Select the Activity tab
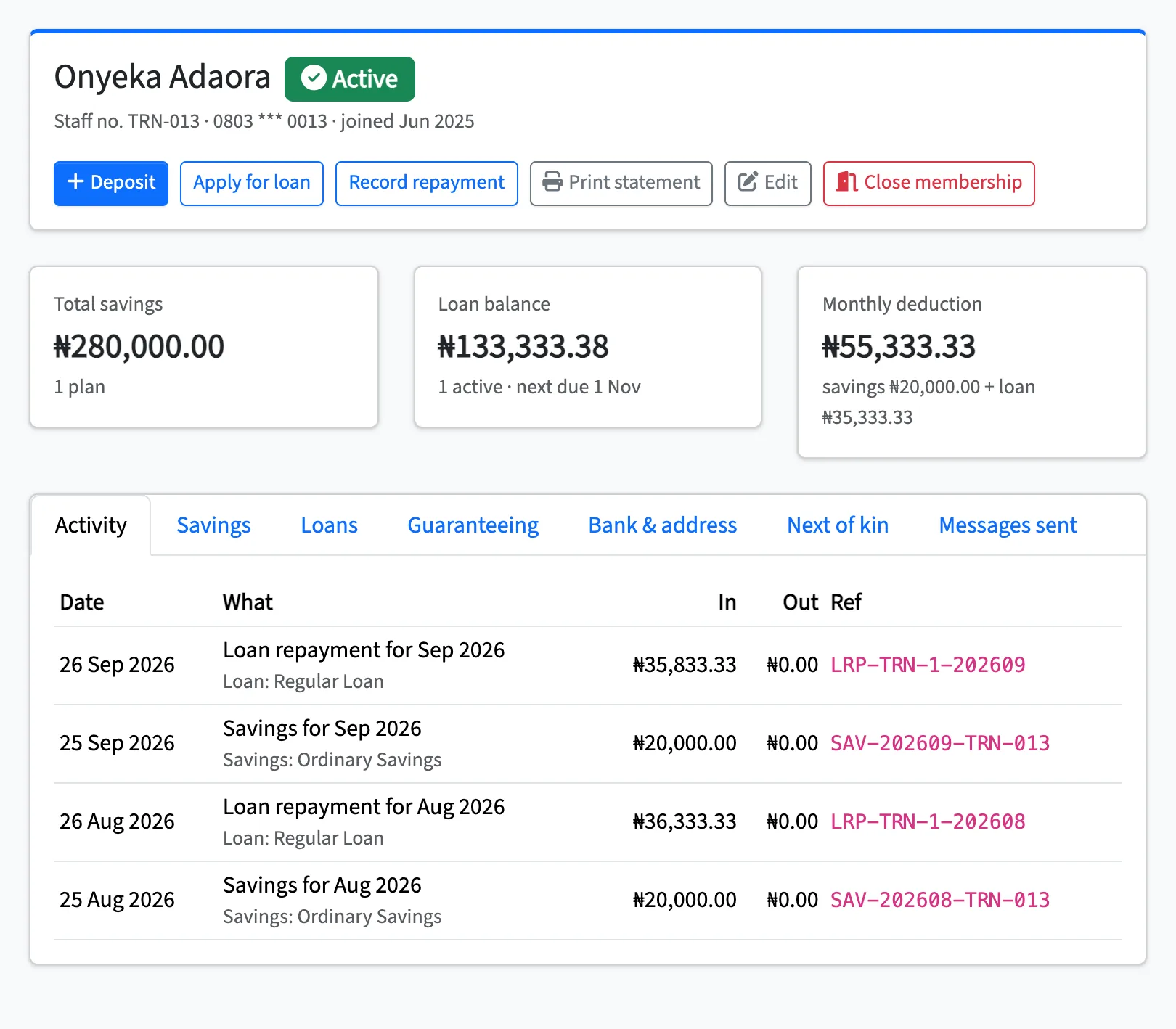1176x1029 pixels. coord(91,525)
